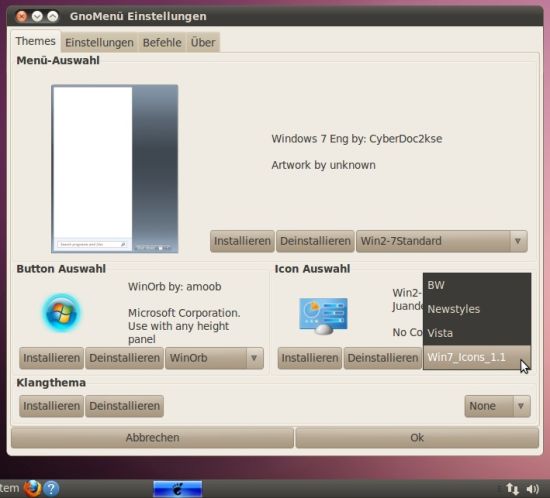Go to the Über tab
The height and width of the screenshot is (498, 550).
[x=203, y=42]
